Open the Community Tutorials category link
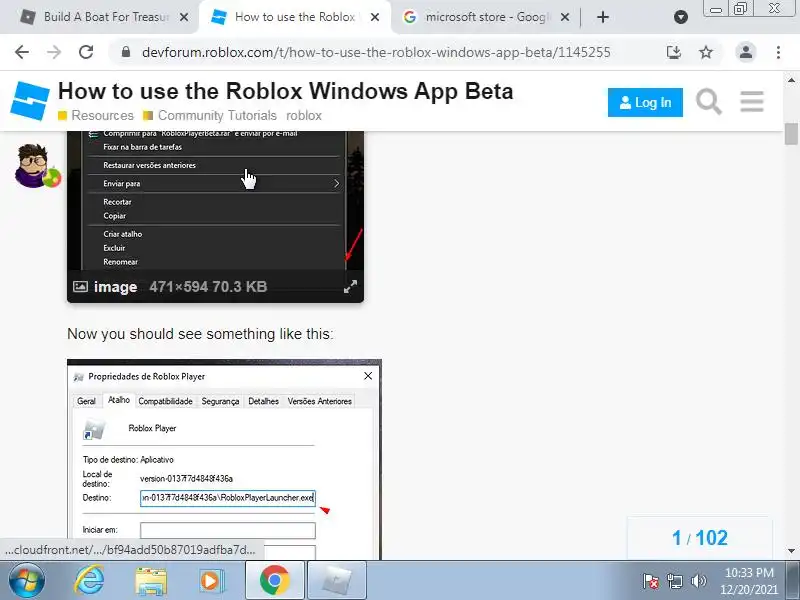The width and height of the screenshot is (800, 600). (x=210, y=116)
